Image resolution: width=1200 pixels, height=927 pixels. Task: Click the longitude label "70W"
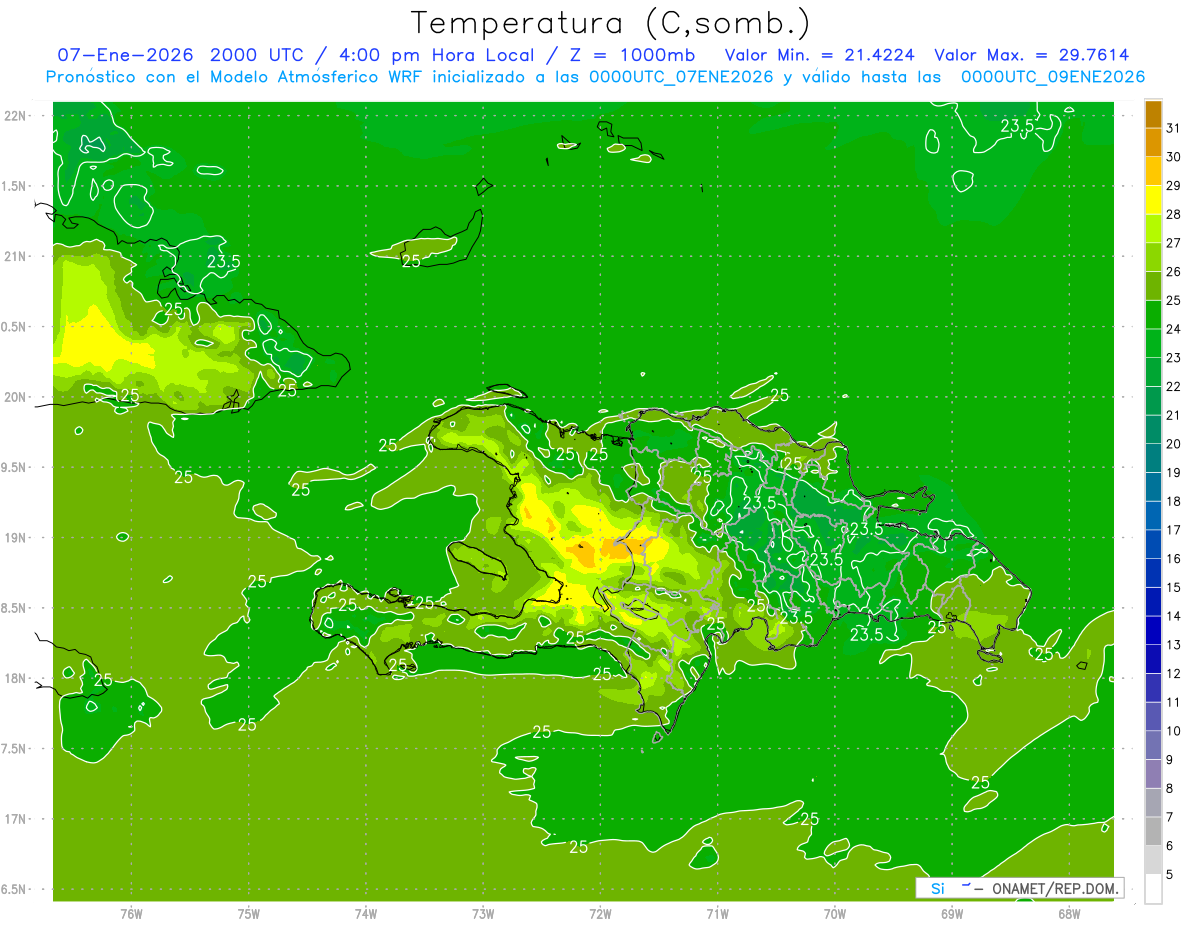coord(835,914)
